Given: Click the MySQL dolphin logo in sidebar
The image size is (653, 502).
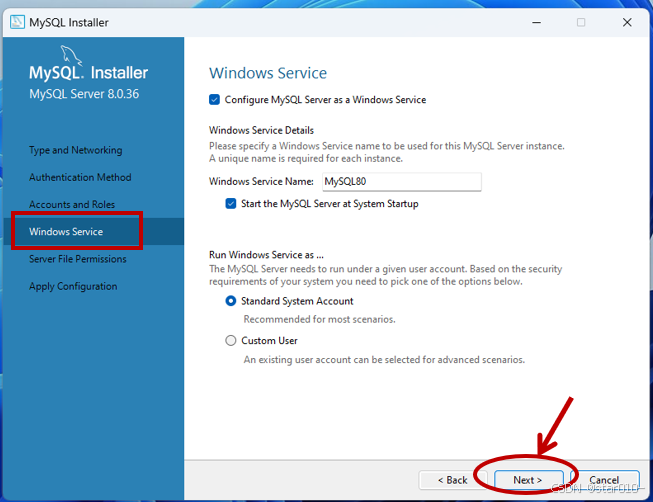Looking at the screenshot, I should 71,55.
